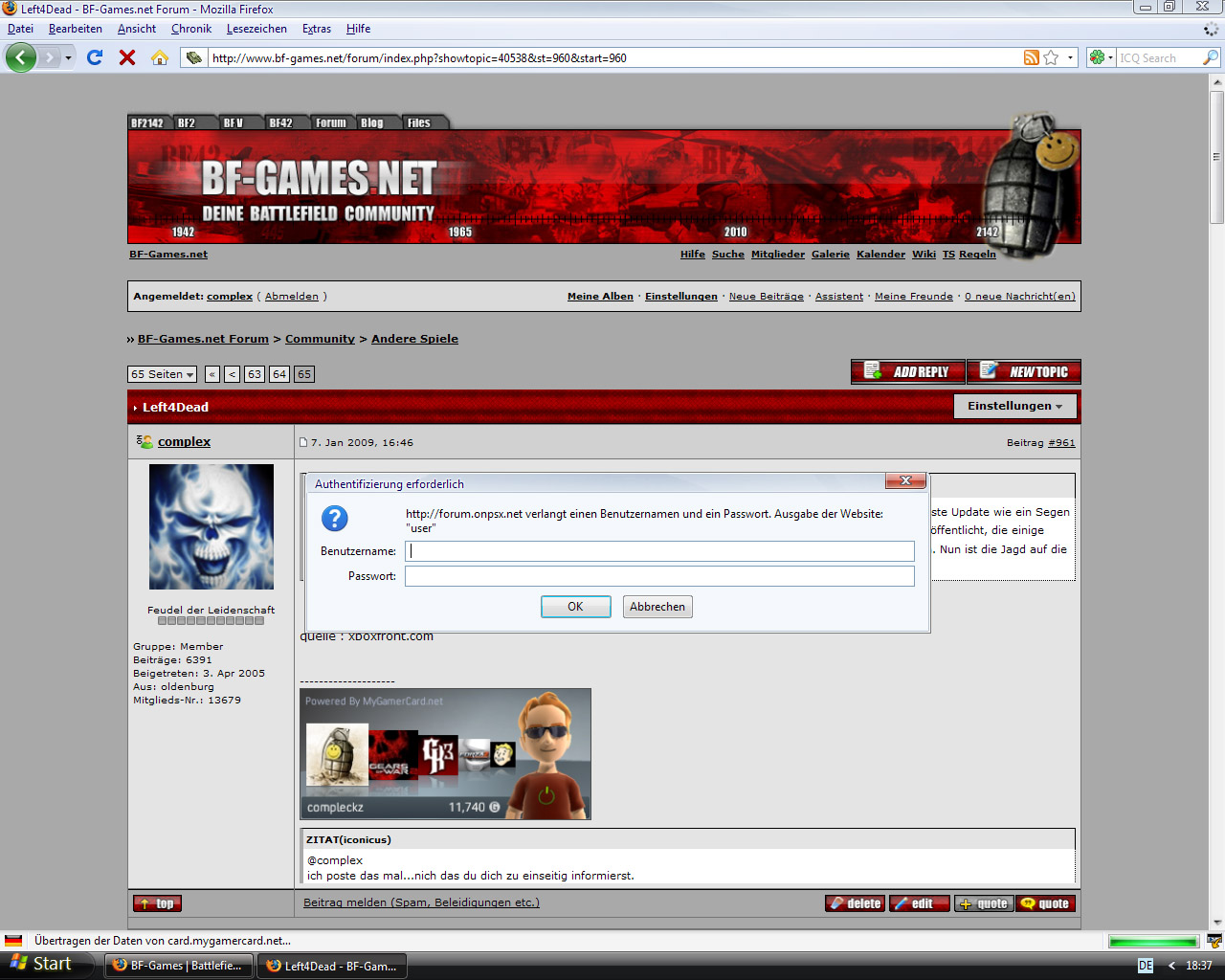This screenshot has width=1225, height=980.
Task: Go back with the green back arrow
Action: [21, 57]
